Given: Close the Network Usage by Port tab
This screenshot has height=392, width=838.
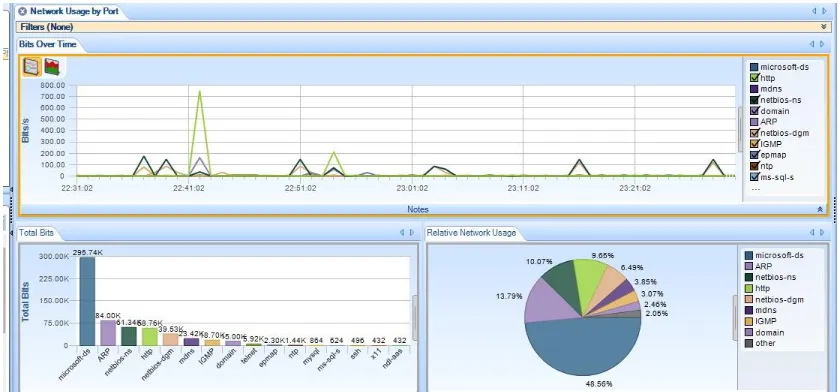Looking at the screenshot, I should (x=22, y=11).
